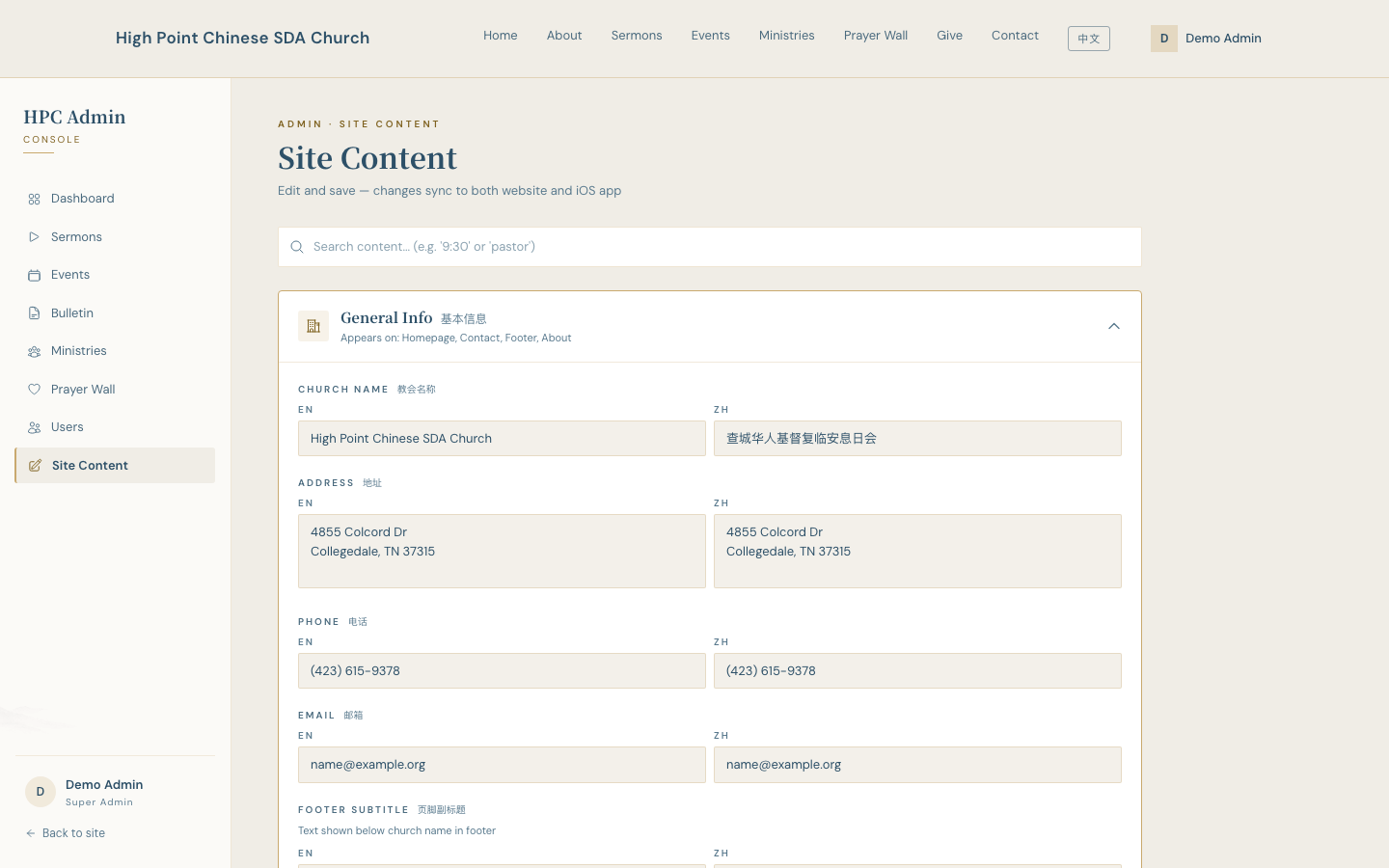Click the Ministries group icon

[x=34, y=351]
